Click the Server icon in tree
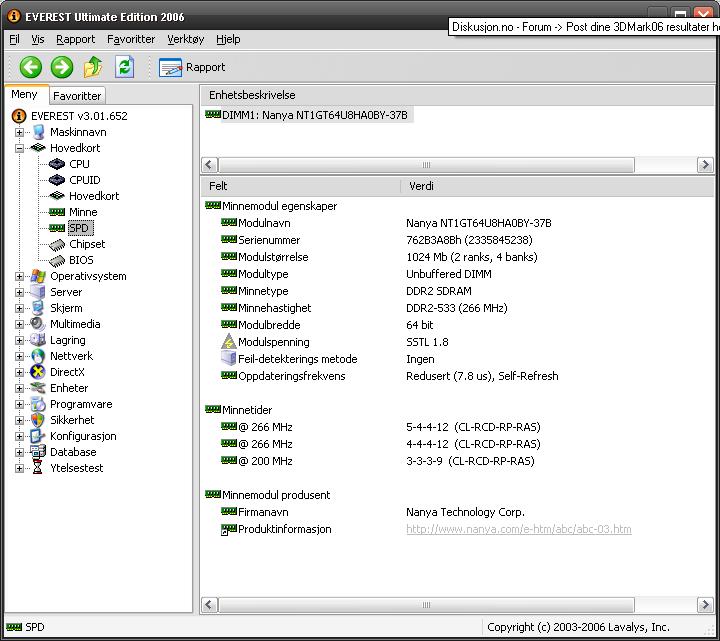Image resolution: width=720 pixels, height=641 pixels. (x=38, y=292)
